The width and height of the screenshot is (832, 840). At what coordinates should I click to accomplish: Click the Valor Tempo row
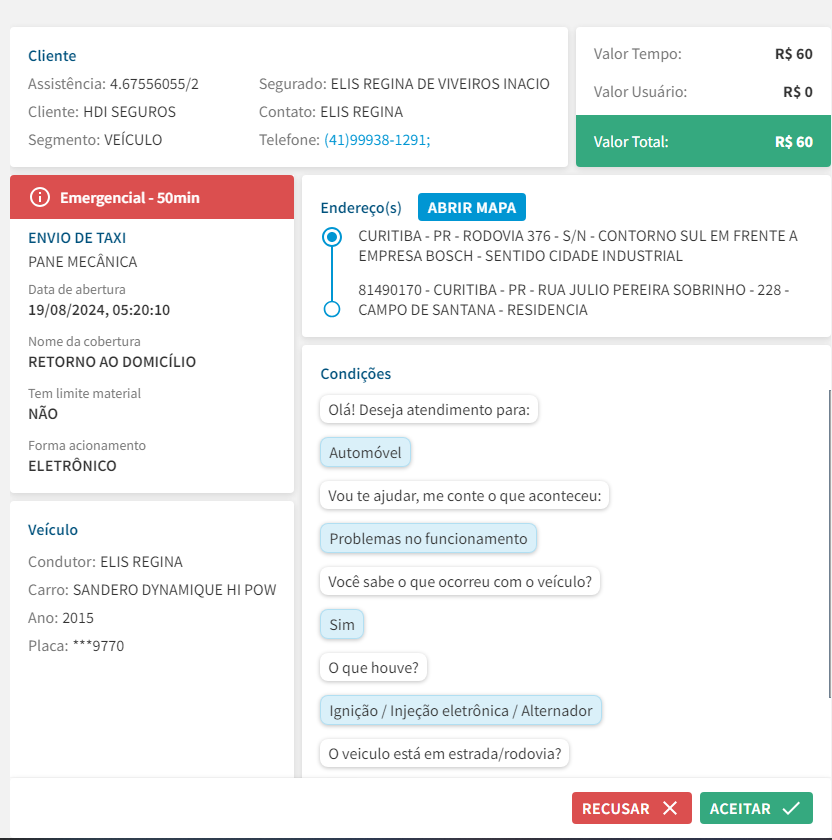point(703,54)
